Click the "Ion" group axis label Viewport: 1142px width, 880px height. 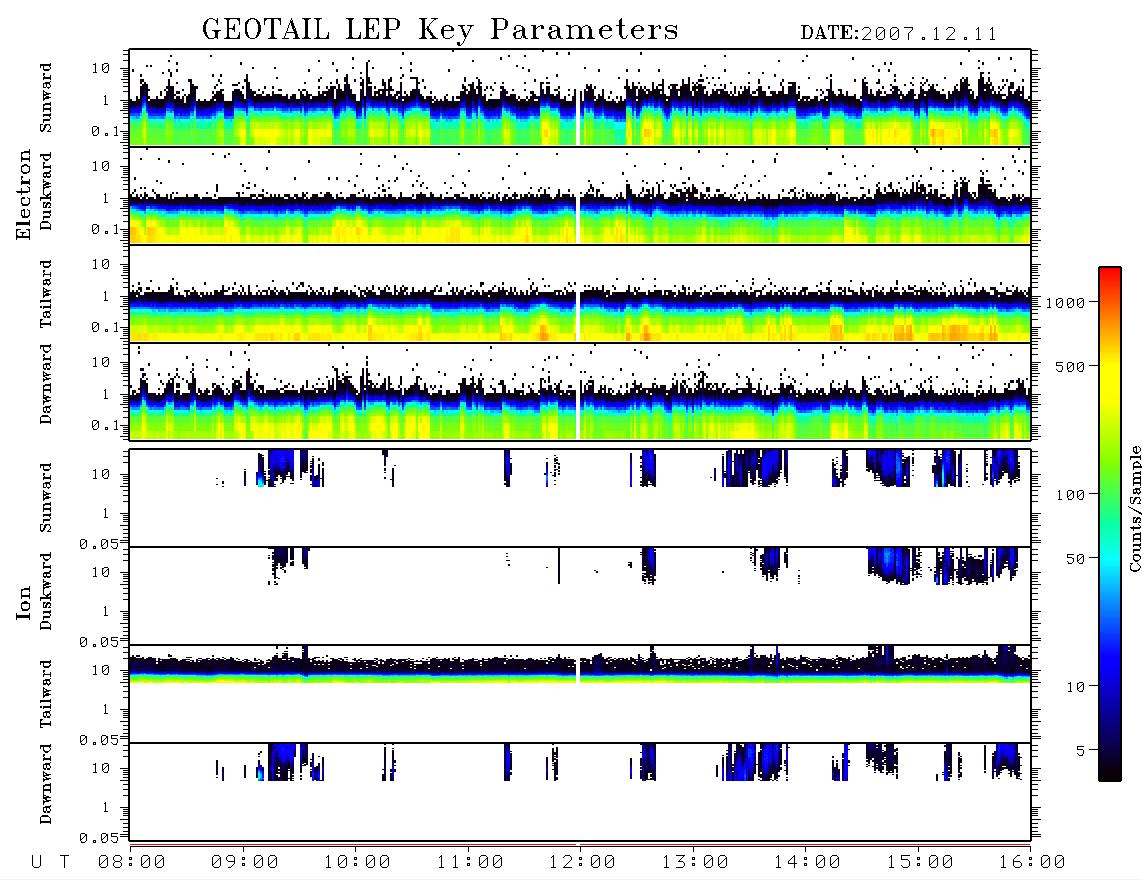[x=23, y=602]
